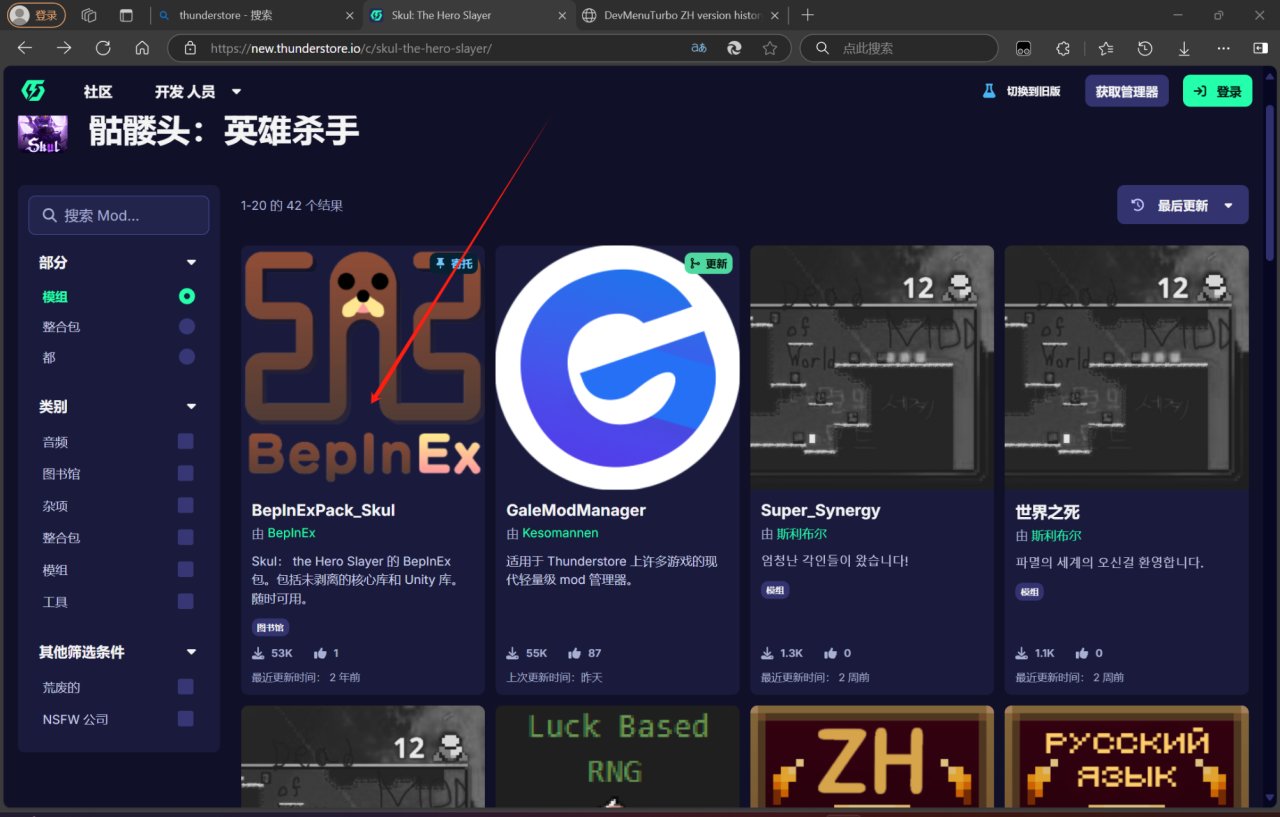Check the 杂项 category checkbox
Screen dimensions: 1280x817
(185, 505)
